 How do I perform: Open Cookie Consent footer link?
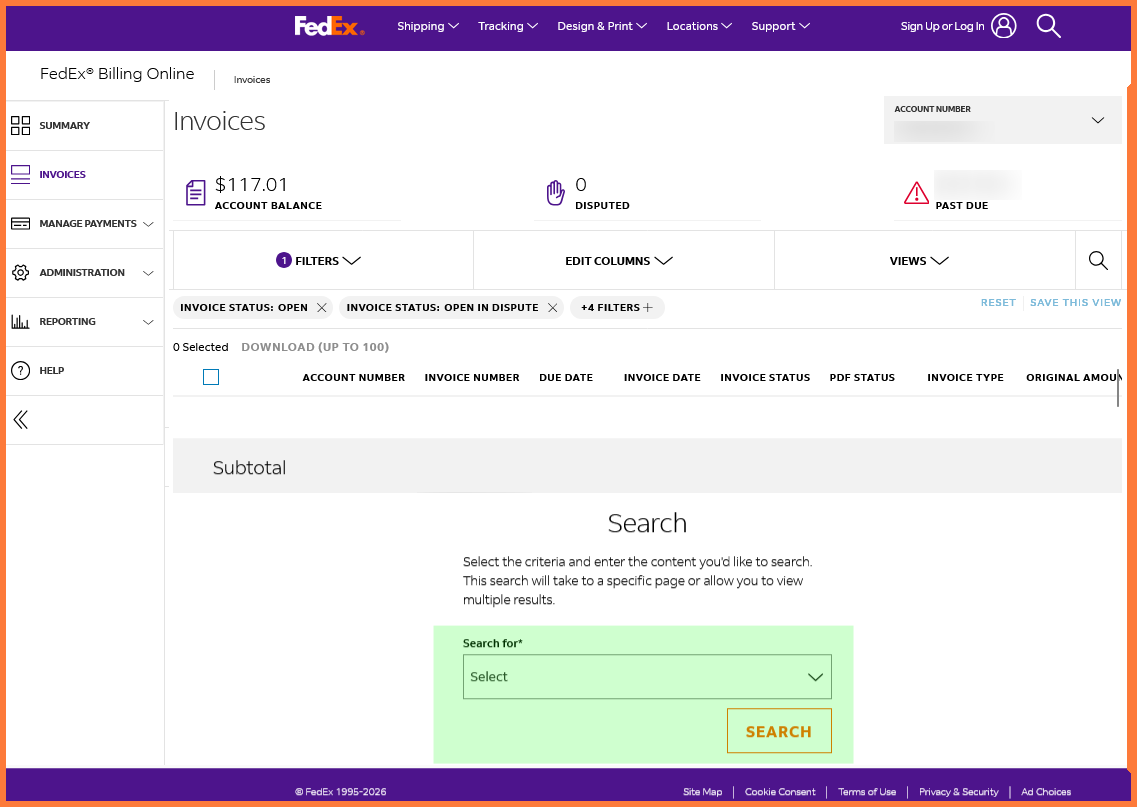[x=780, y=792]
